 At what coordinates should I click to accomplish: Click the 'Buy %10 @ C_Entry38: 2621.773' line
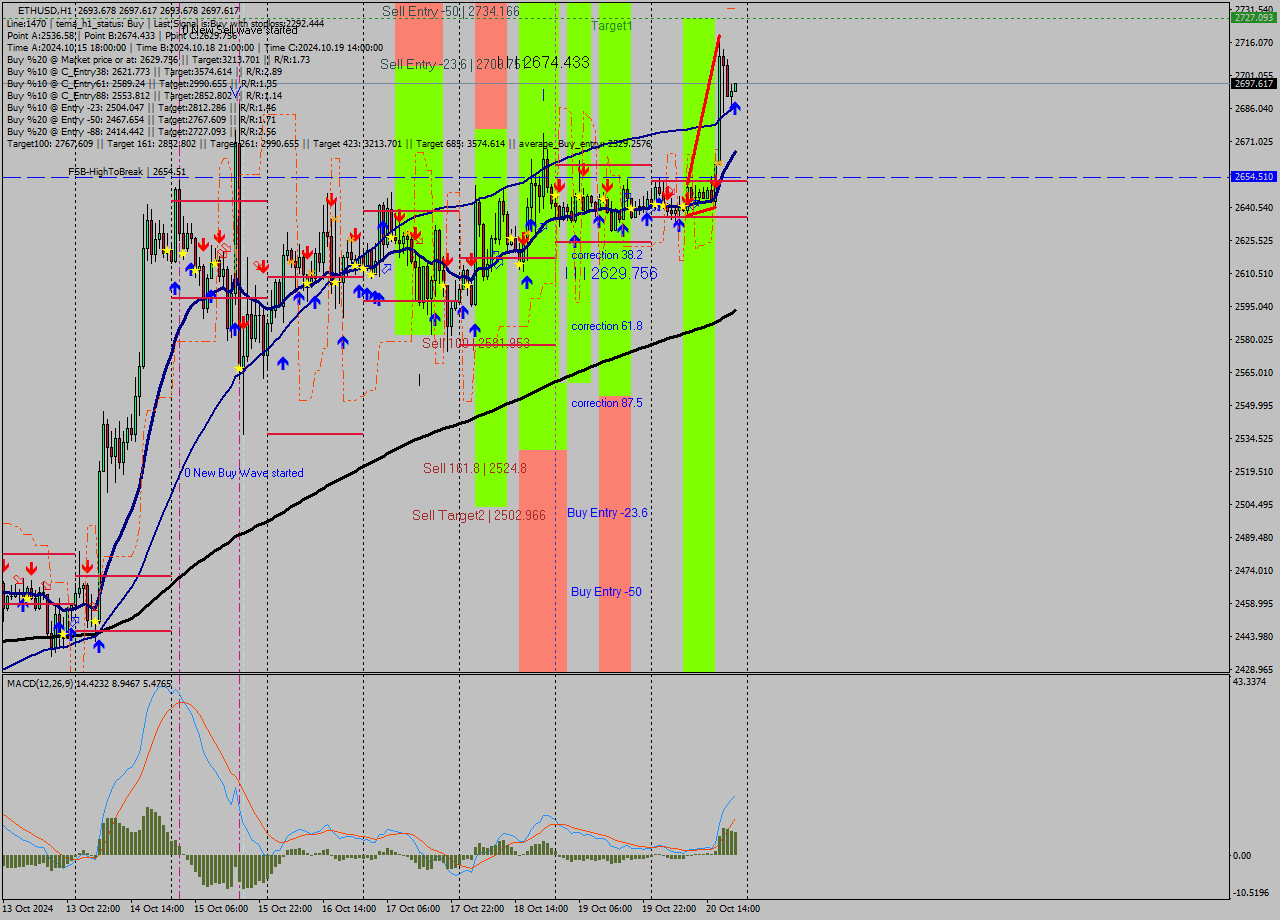coord(144,71)
